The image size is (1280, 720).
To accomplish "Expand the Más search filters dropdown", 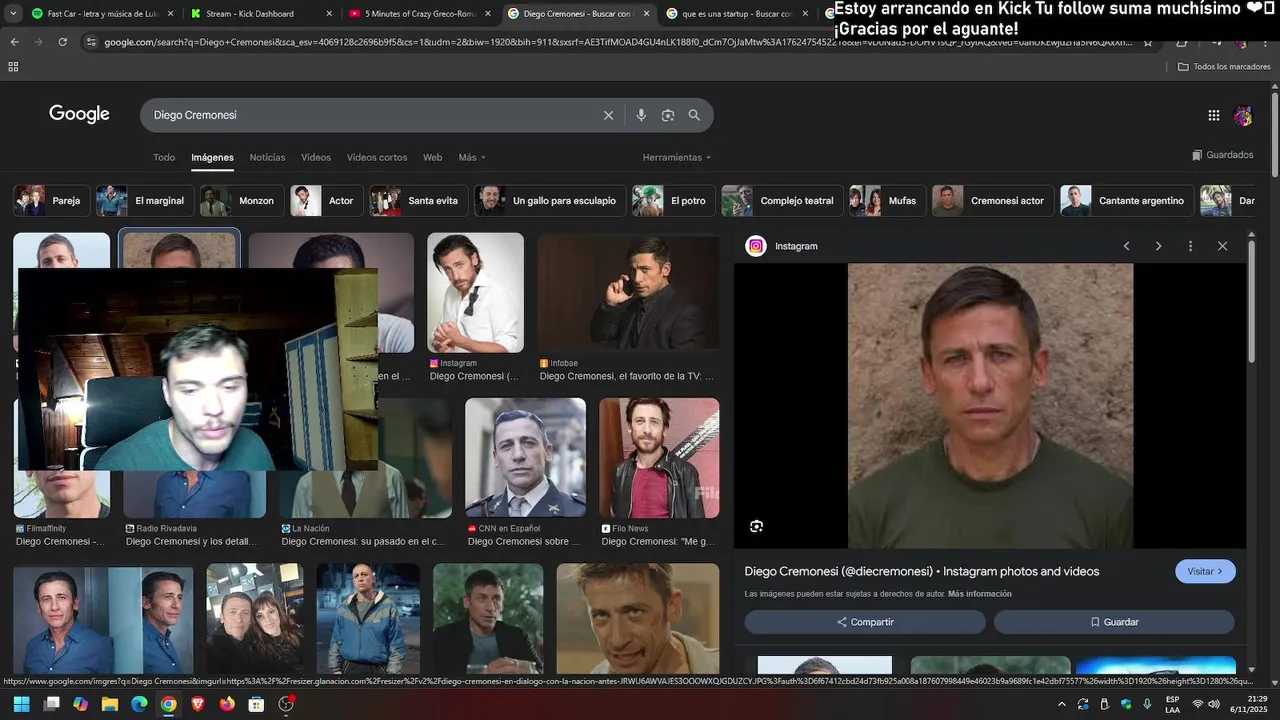I will pos(472,157).
